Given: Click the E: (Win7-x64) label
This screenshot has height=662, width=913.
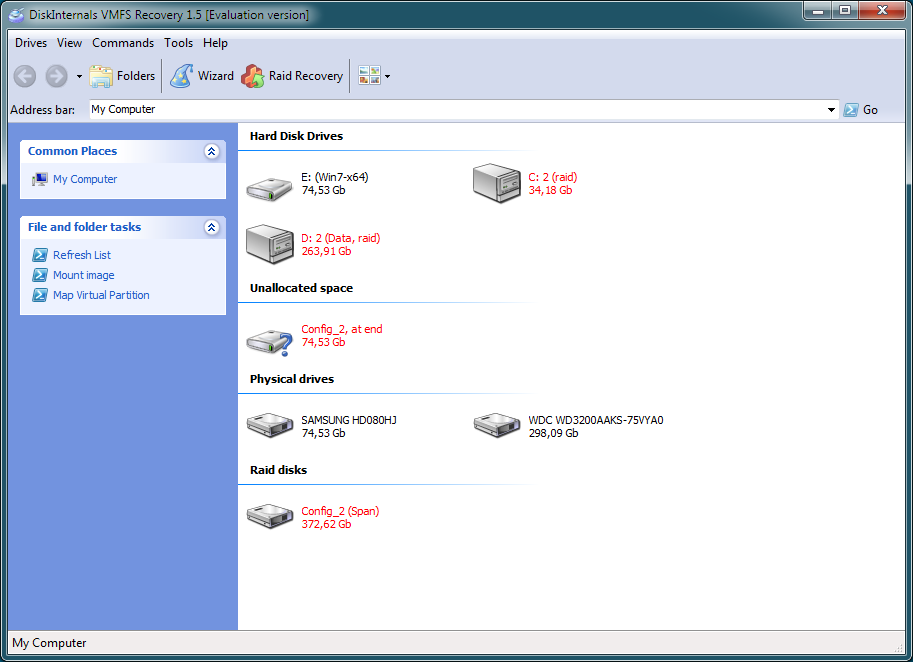Looking at the screenshot, I should coord(335,177).
